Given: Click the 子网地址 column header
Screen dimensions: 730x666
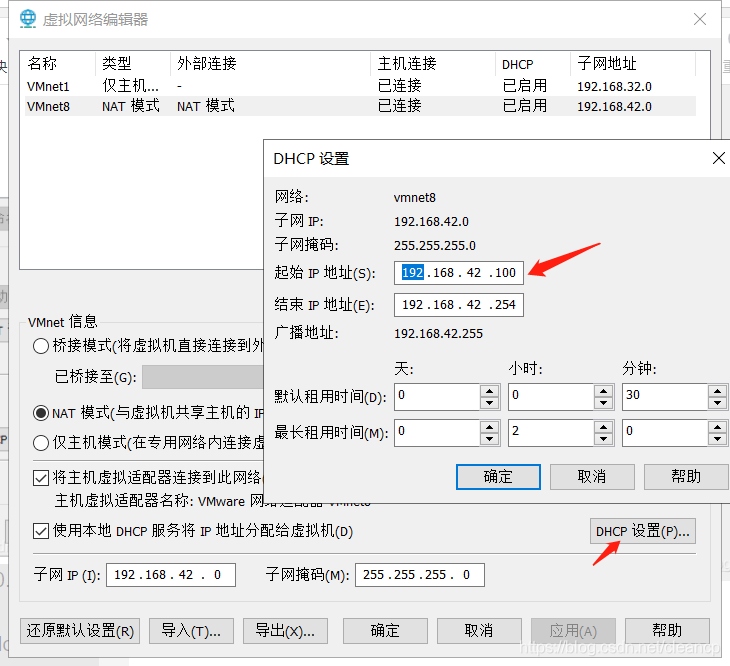Looking at the screenshot, I should 633,64.
